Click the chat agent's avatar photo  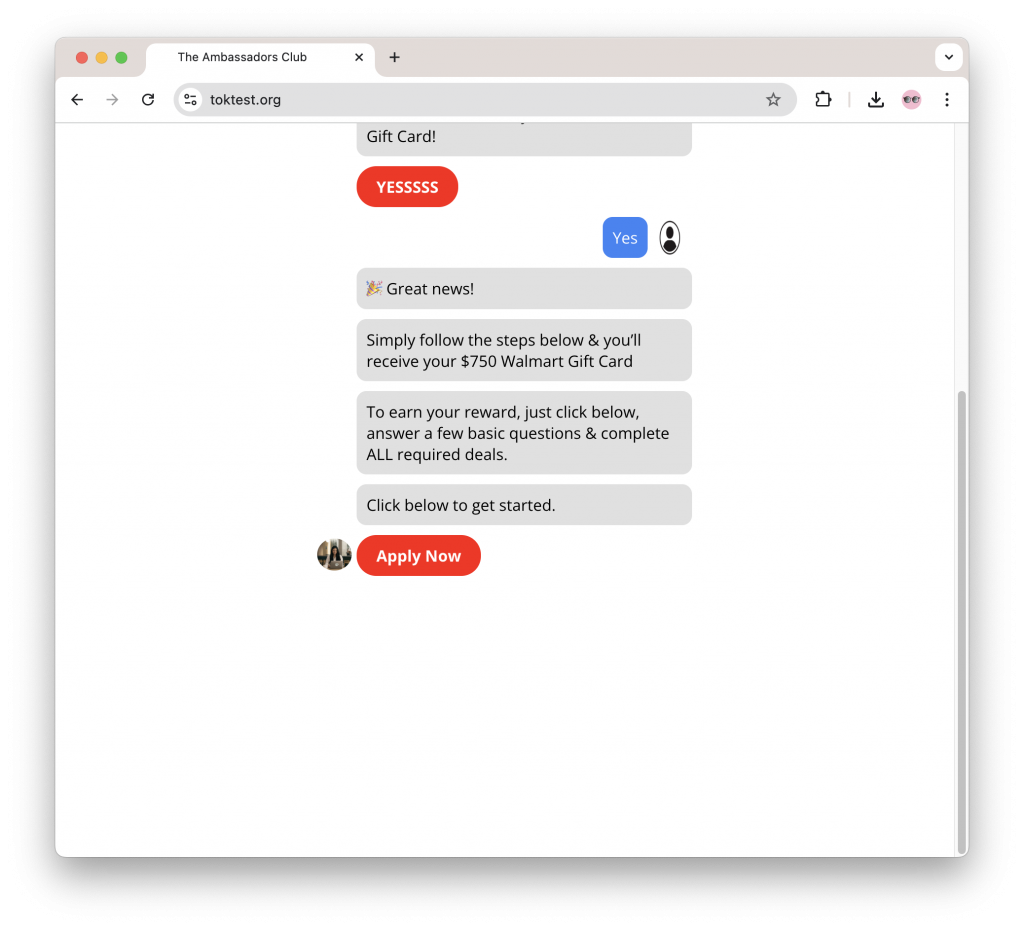[x=334, y=554]
